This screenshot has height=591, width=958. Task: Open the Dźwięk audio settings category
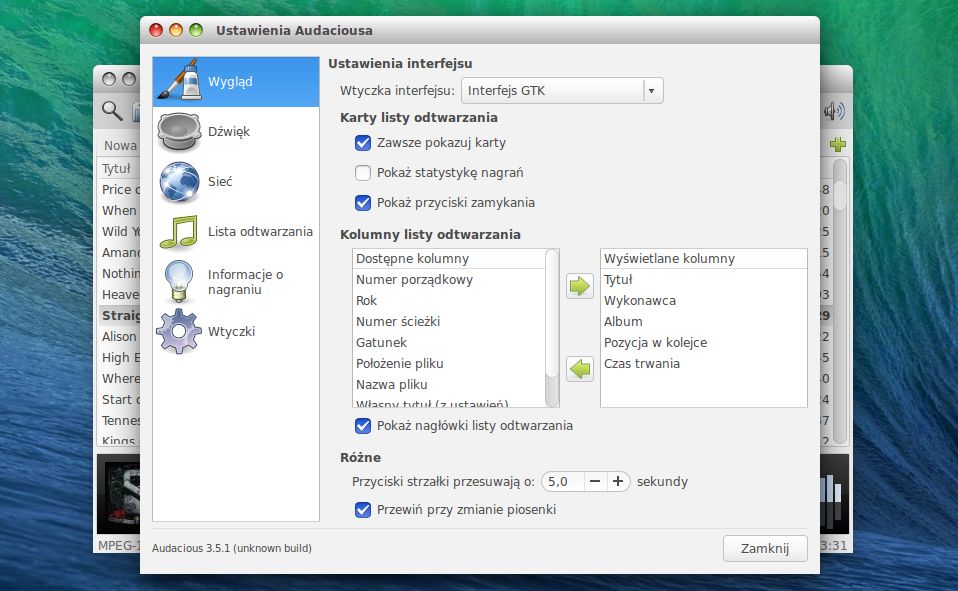pos(236,131)
